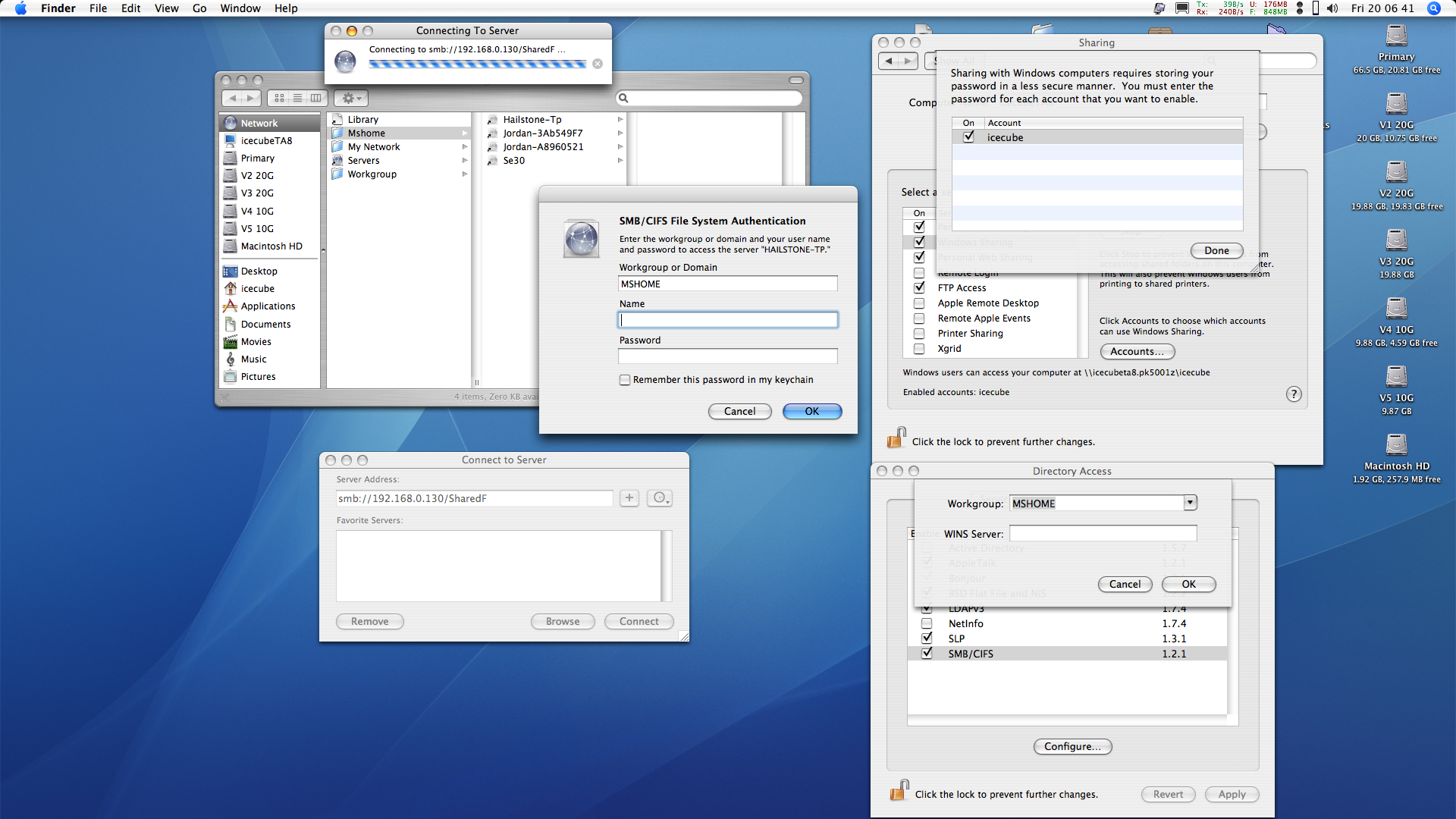Image resolution: width=1456 pixels, height=819 pixels.
Task: Expand Jordan-3Ab549F7 in column view
Action: [x=620, y=133]
